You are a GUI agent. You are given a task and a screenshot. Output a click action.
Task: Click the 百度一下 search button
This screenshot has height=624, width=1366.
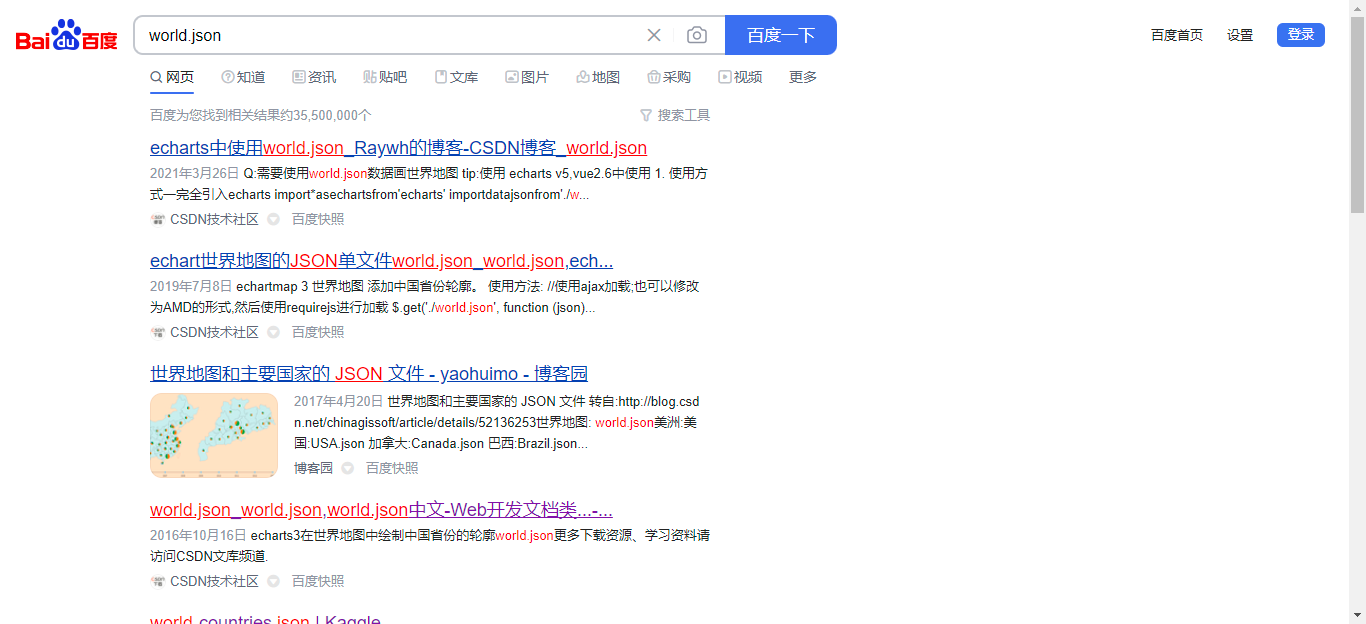(780, 35)
